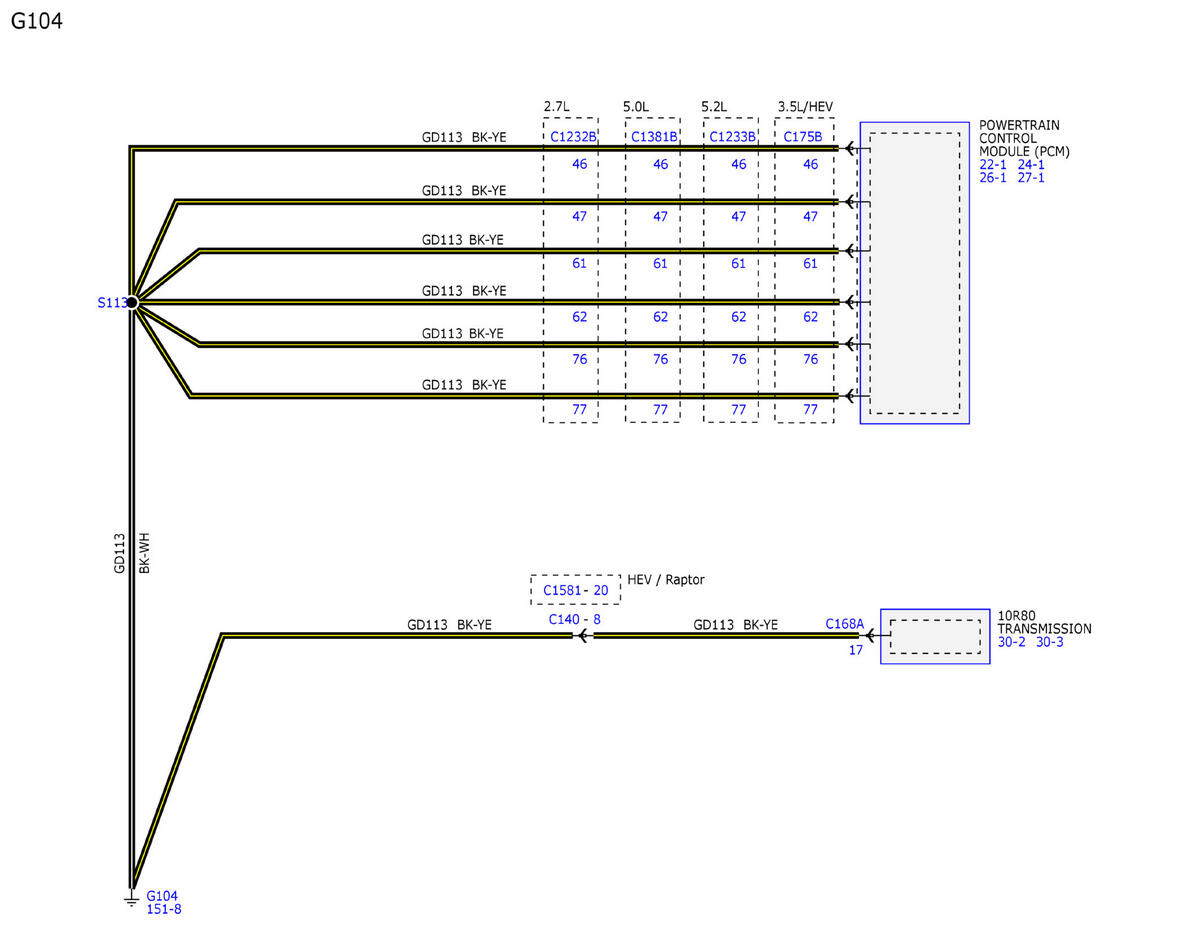This screenshot has height=927, width=1200.
Task: Go to PCM cell reference 22-1
Action: (995, 165)
